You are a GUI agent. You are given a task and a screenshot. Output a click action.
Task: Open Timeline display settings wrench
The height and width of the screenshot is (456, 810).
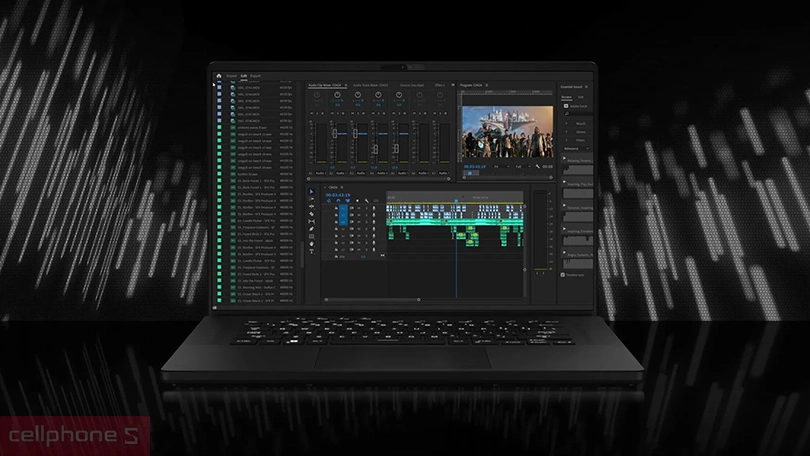(367, 201)
